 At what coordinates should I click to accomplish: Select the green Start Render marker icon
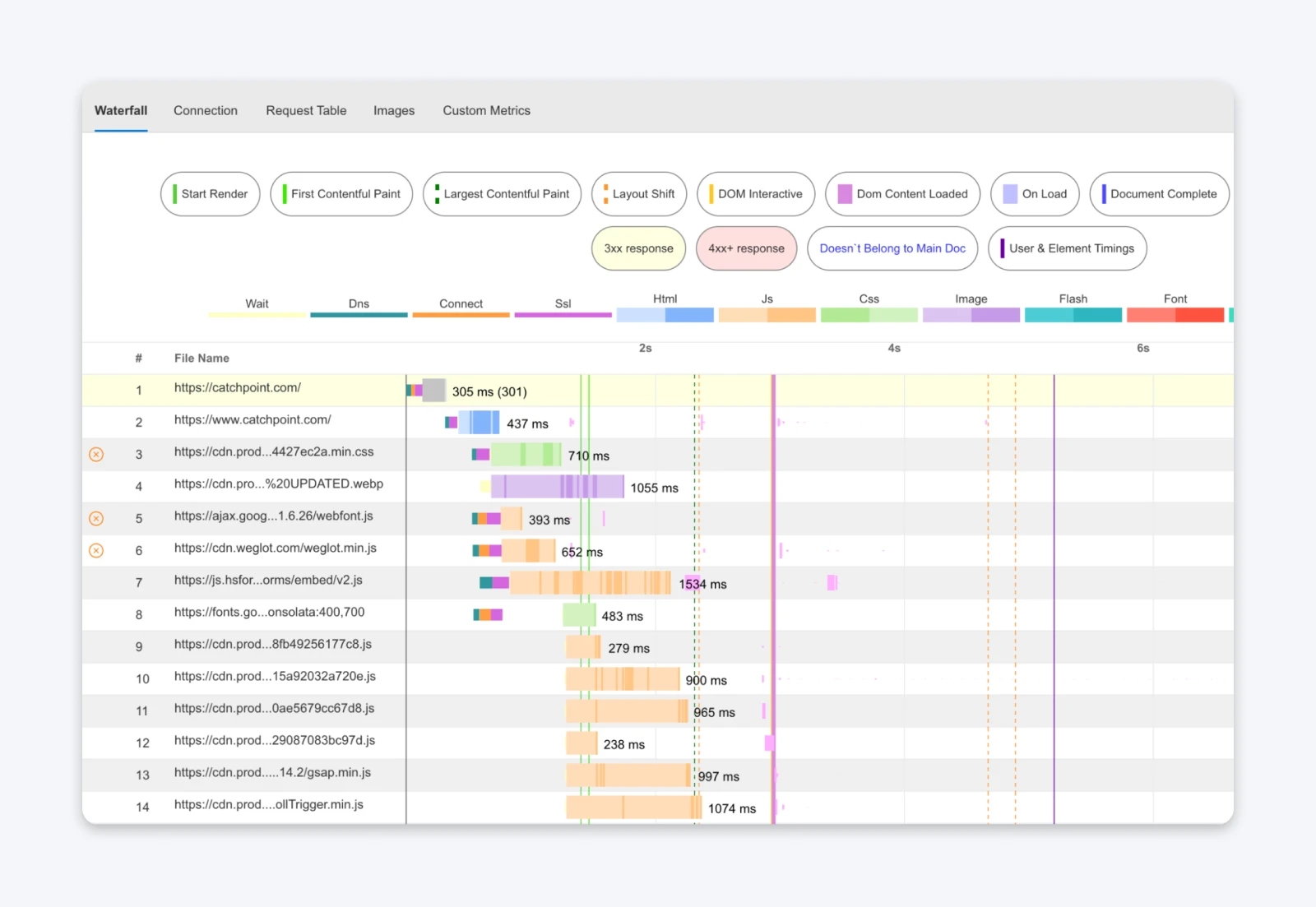pos(175,194)
